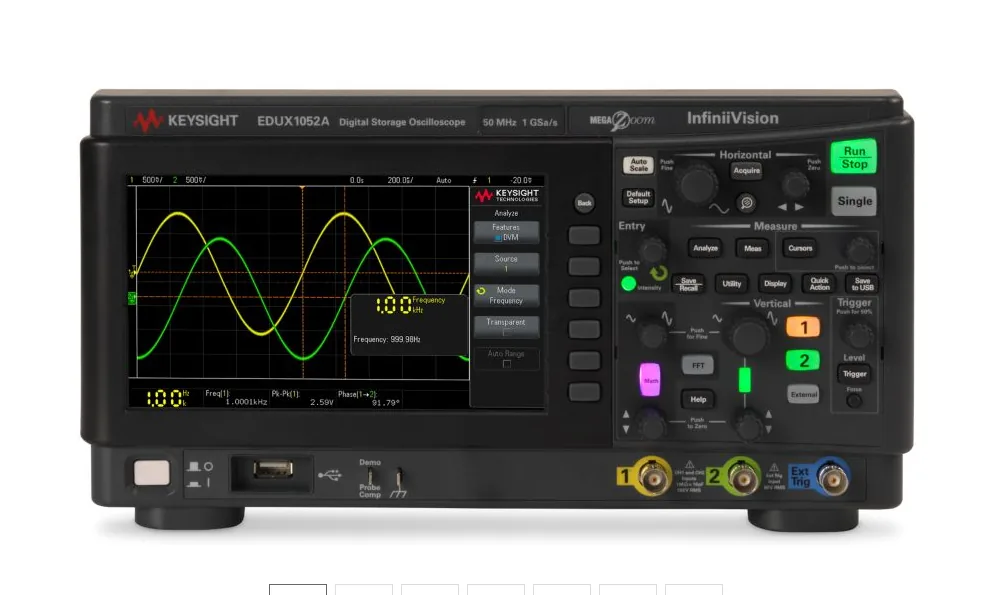This screenshot has height=595, width=982.
Task: Push the gray Single acquisition key
Action: 854,201
